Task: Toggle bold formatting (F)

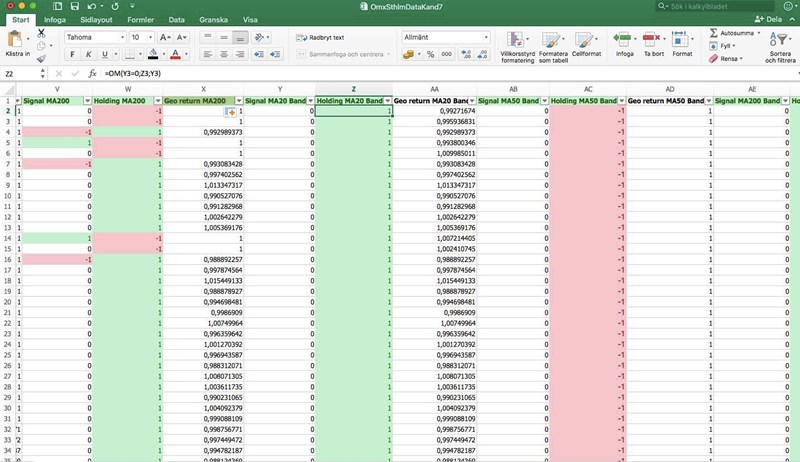Action: click(x=72, y=54)
